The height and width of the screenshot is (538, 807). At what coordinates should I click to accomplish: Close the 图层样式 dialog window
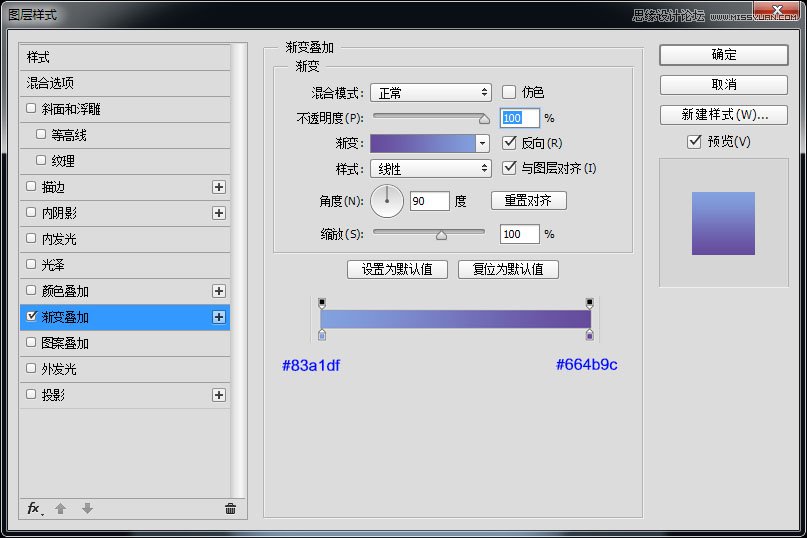coord(777,9)
